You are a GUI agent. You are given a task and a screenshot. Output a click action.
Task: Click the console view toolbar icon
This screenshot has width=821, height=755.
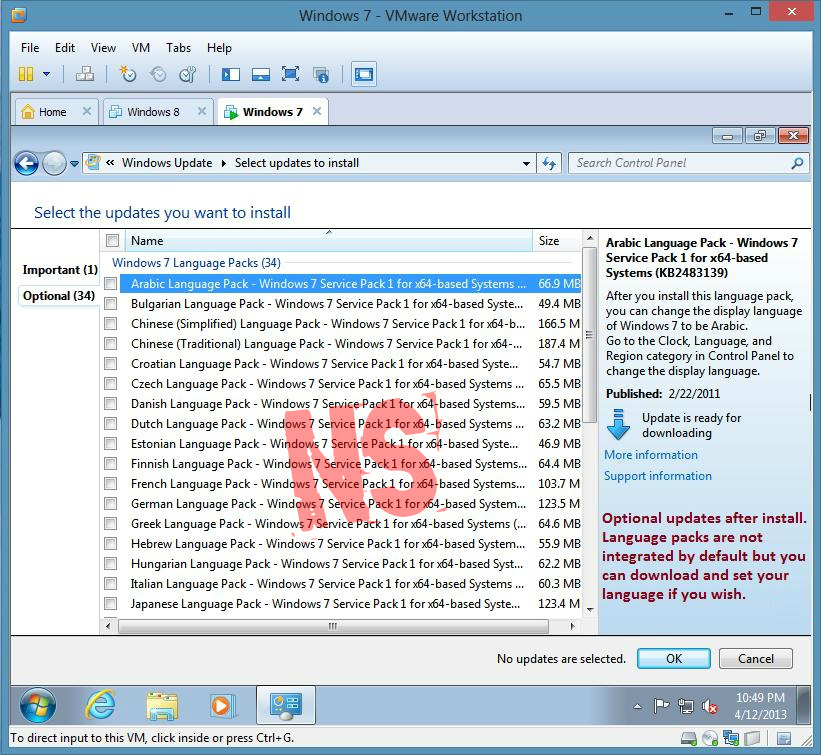[364, 74]
